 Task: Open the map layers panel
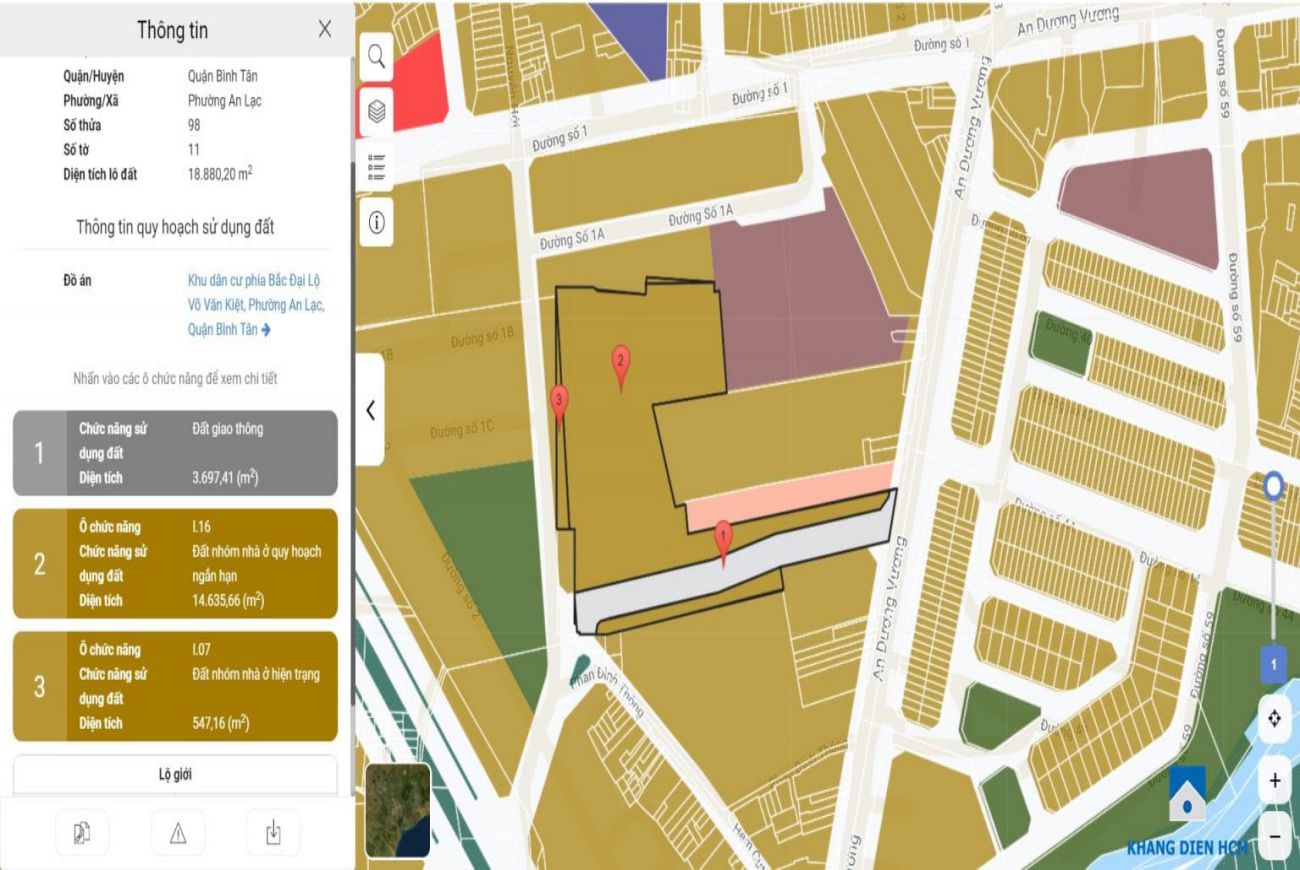pos(377,111)
